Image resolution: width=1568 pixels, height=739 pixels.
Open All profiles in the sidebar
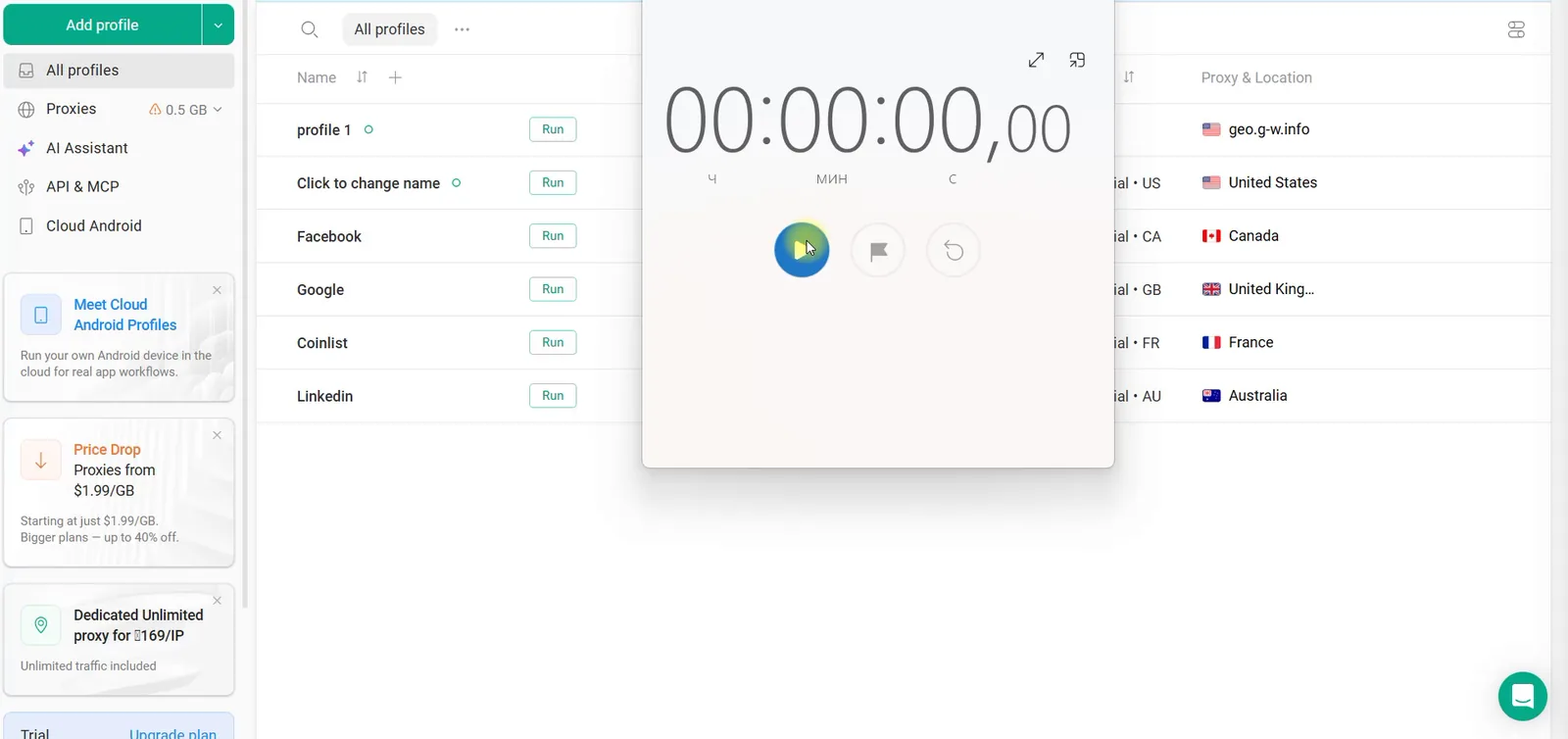(119, 71)
